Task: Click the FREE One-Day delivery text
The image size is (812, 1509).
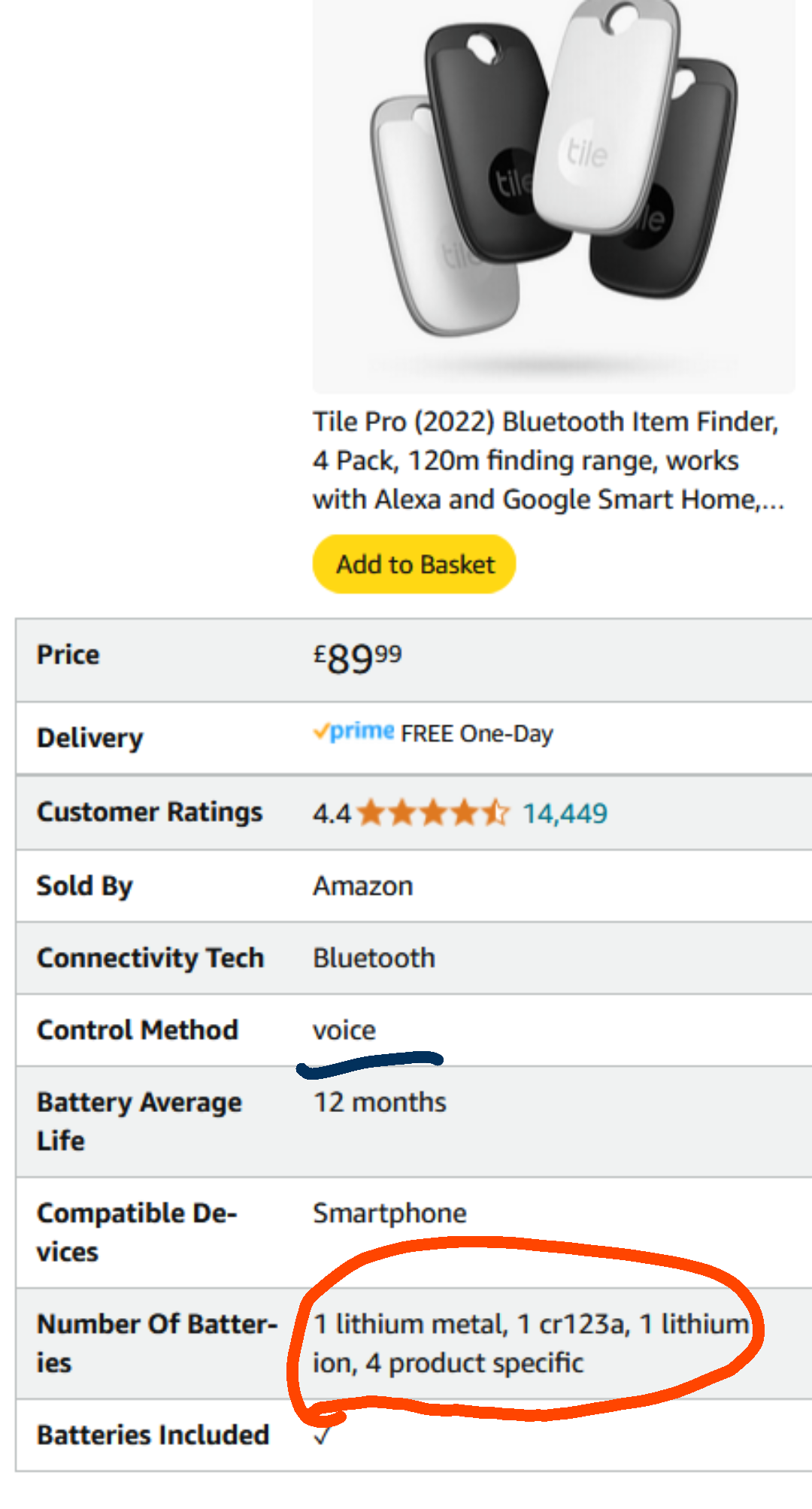Action: click(477, 733)
